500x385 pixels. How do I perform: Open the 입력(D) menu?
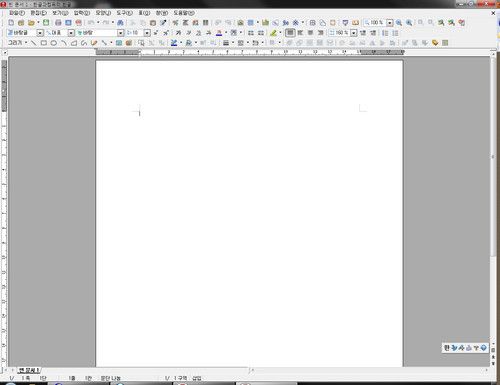point(82,13)
